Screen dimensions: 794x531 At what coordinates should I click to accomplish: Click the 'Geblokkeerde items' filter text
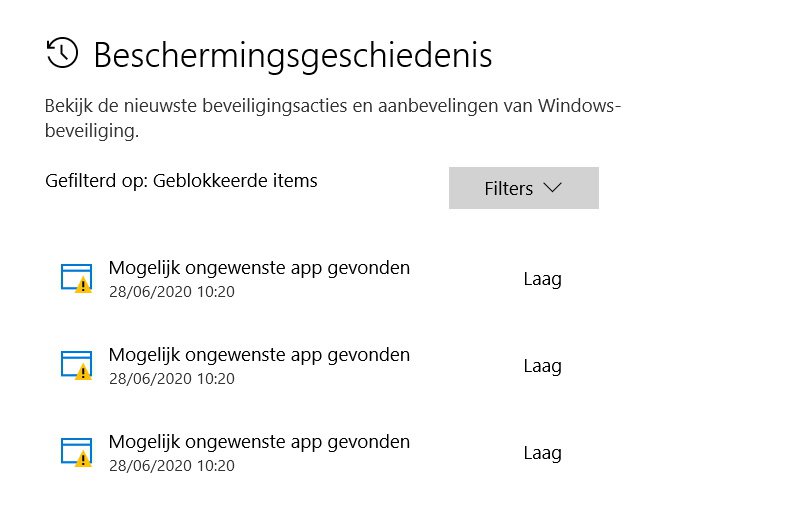point(235,181)
